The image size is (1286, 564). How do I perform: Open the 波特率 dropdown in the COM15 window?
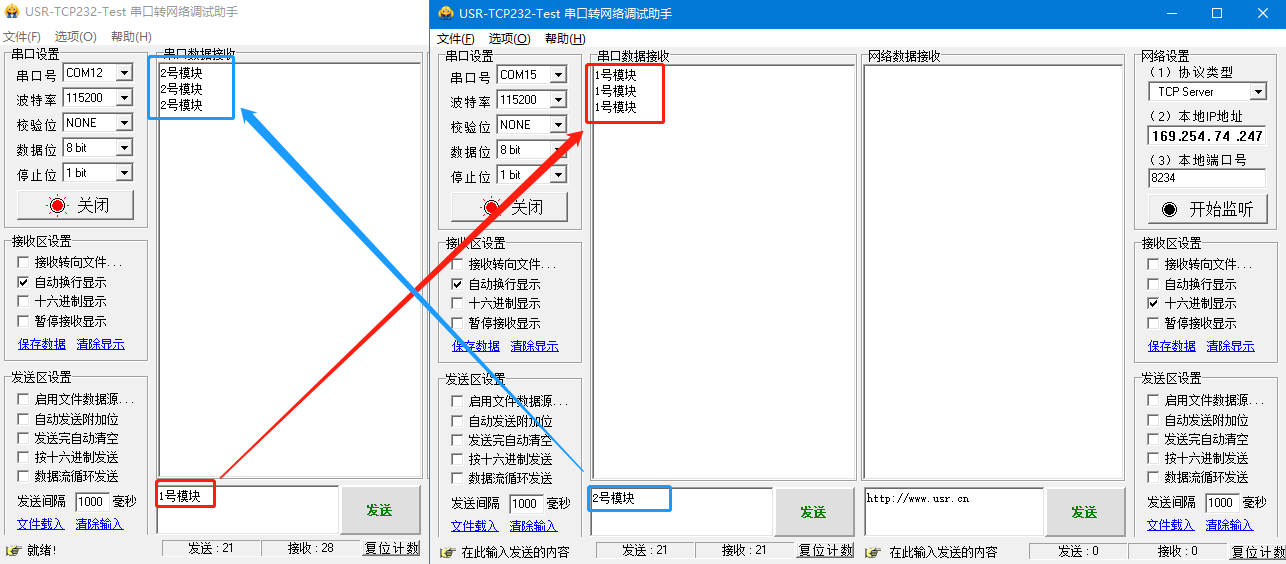tap(558, 100)
